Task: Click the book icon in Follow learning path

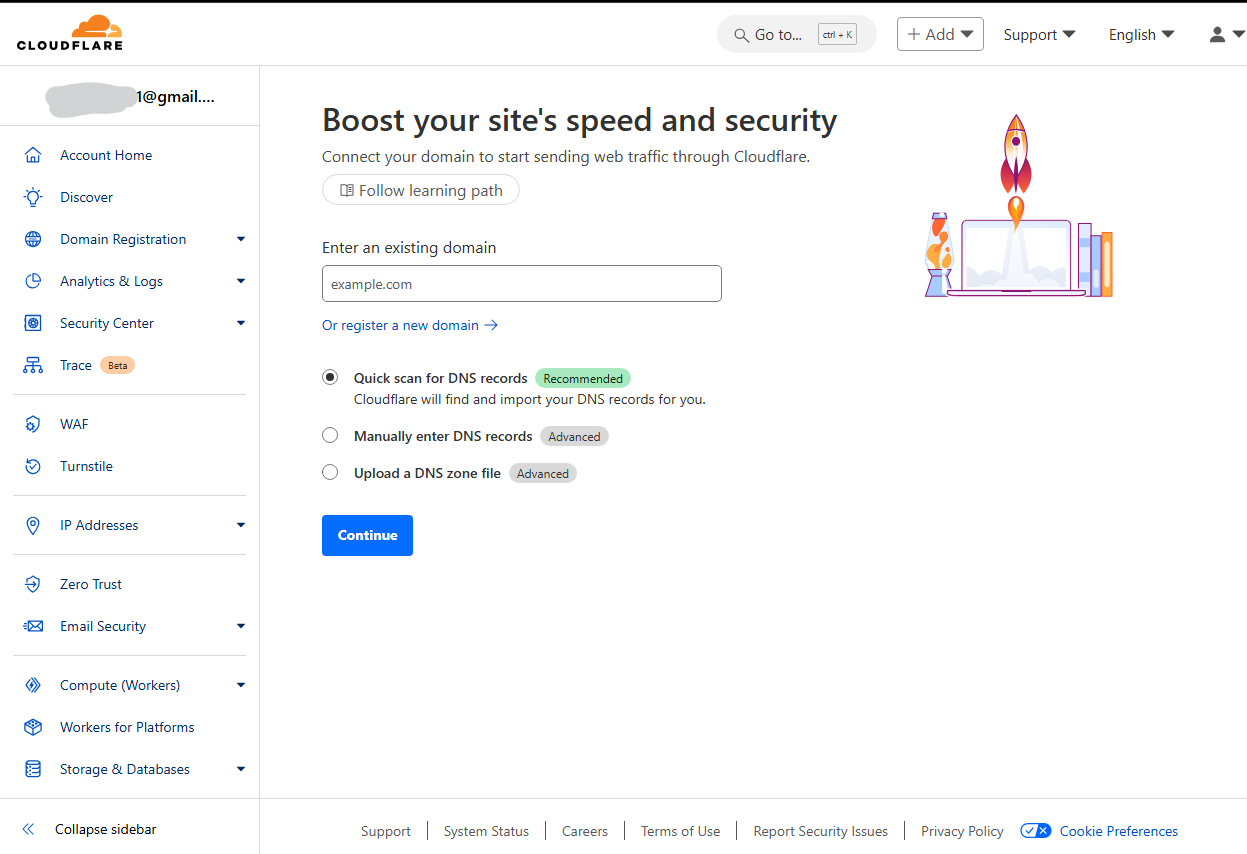Action: tap(347, 190)
